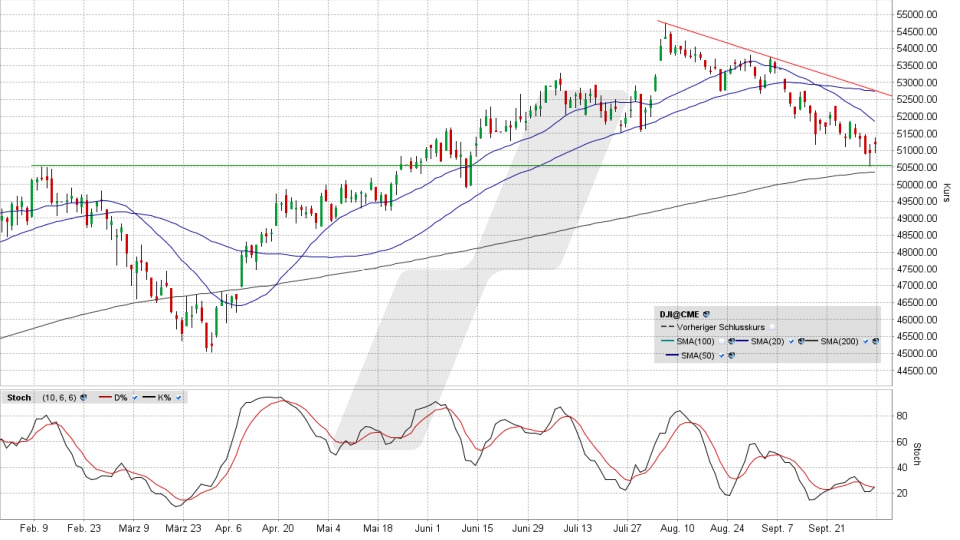960x540 pixels.
Task: Click the SMA(100) teal line swatch
Action: click(x=667, y=341)
